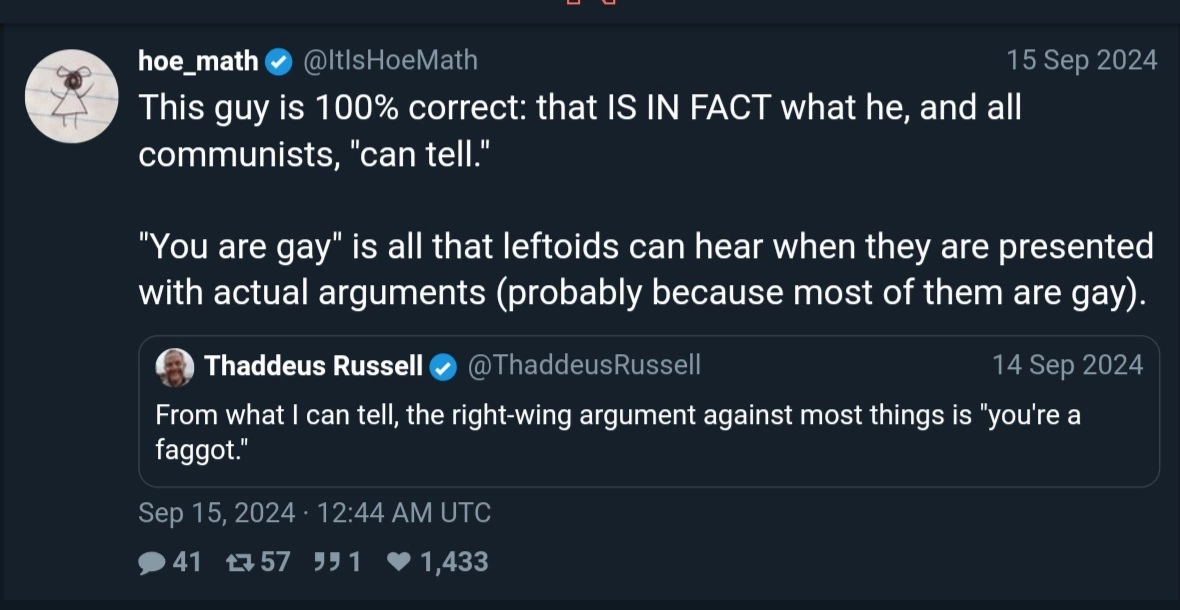Open Thaddeus Russell's small profile photo
This screenshot has height=610, width=1180.
[x=175, y=367]
